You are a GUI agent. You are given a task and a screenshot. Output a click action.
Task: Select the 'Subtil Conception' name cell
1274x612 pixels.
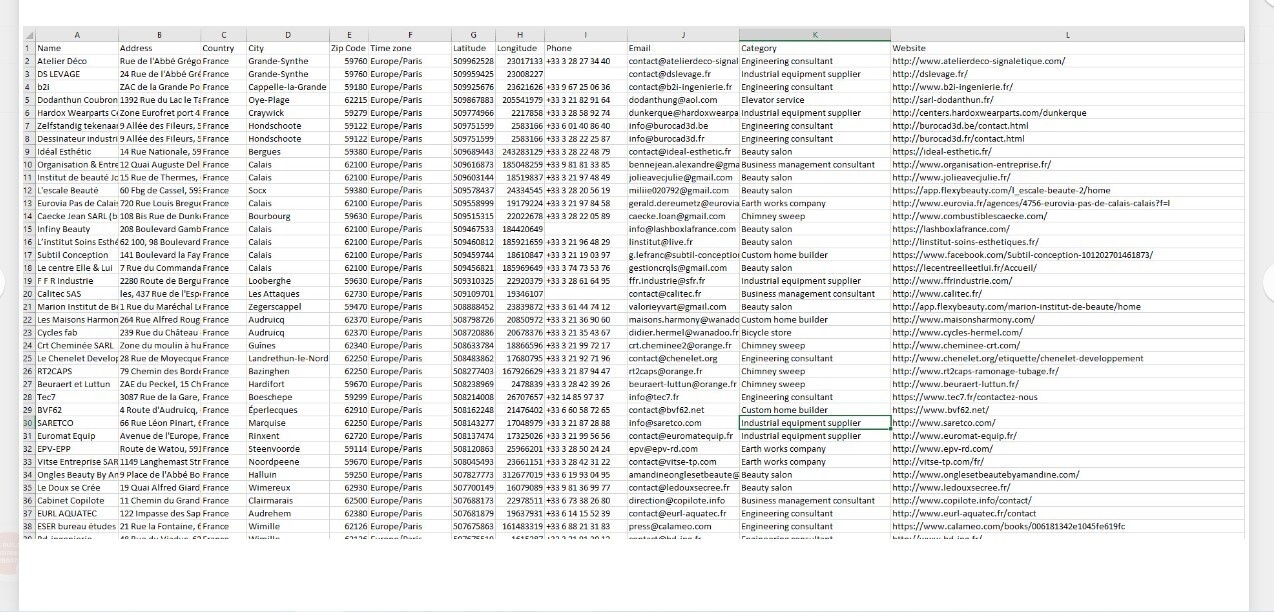[76, 255]
